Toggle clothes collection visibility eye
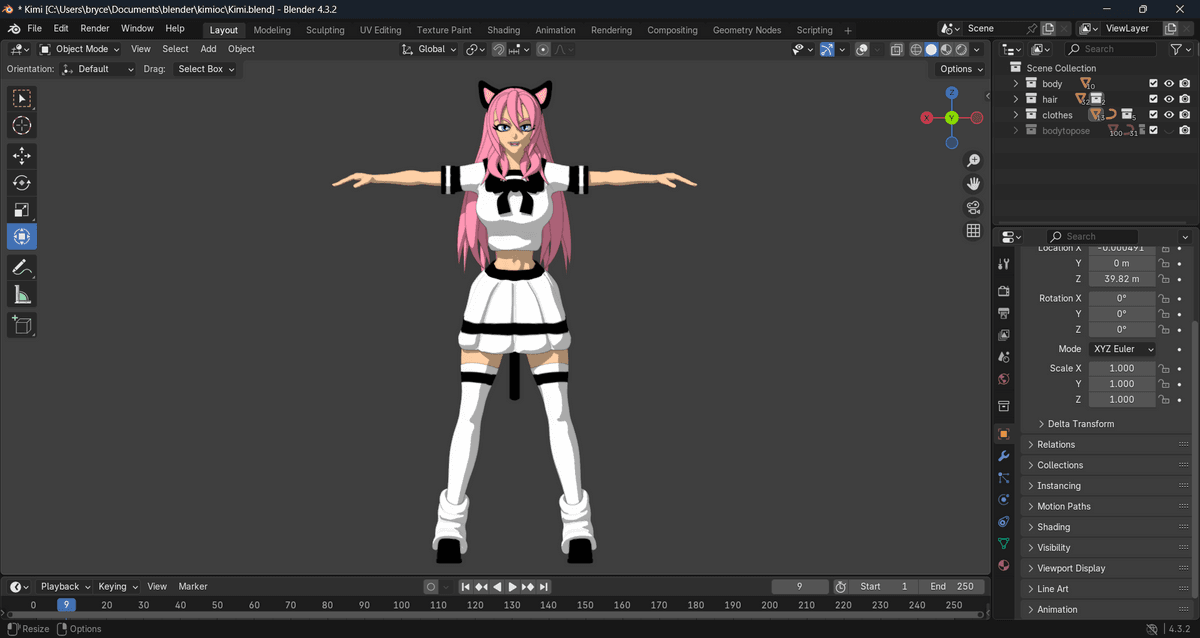Screen dimensions: 1200x638 [x=1169, y=115]
